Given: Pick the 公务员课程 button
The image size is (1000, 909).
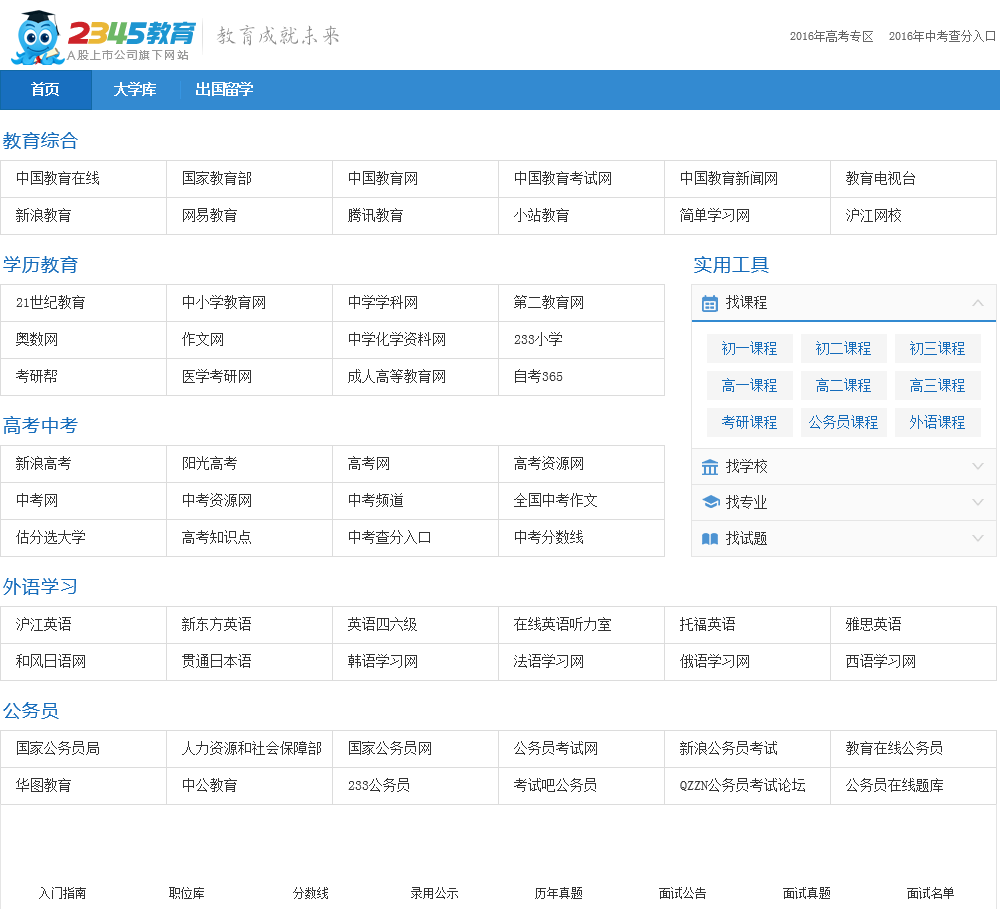Looking at the screenshot, I should (843, 423).
